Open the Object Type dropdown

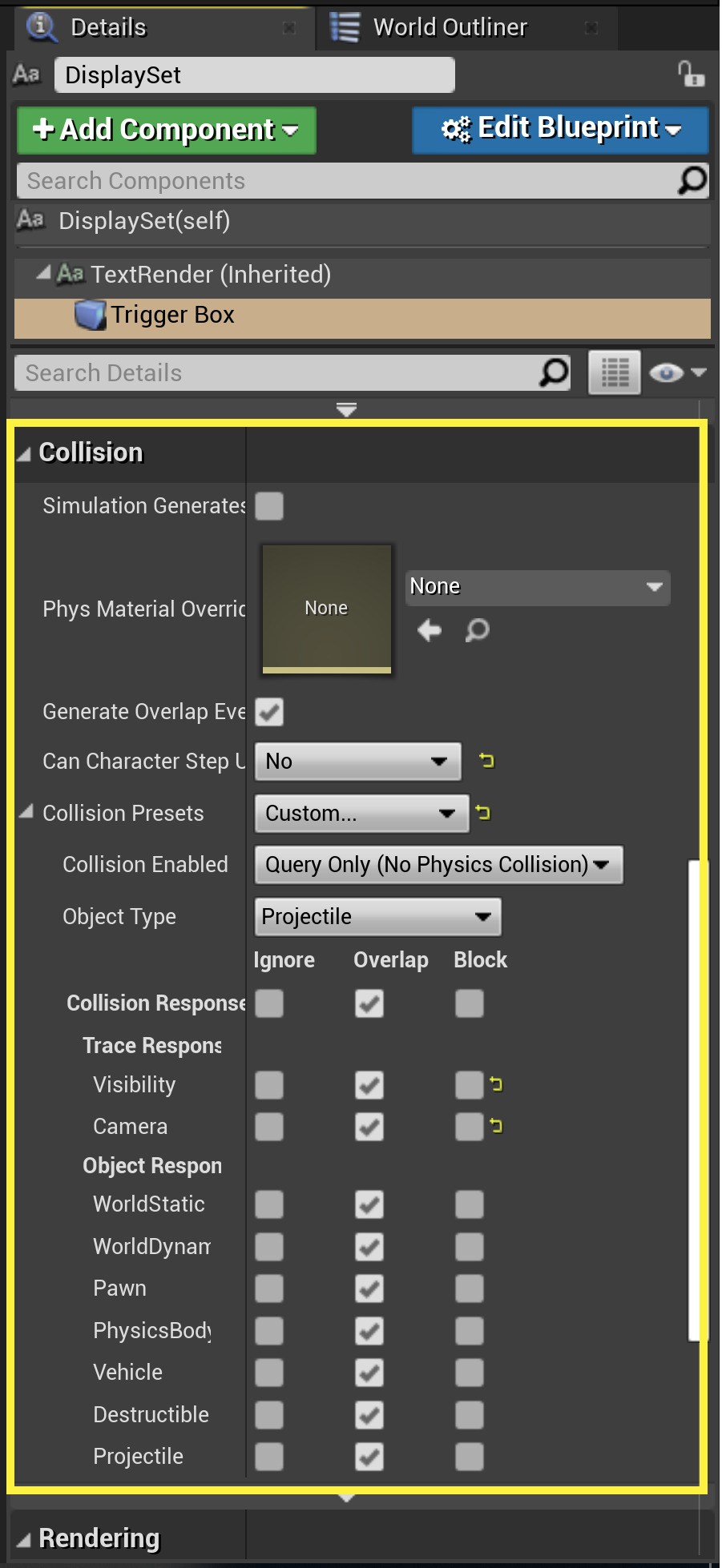click(x=377, y=917)
